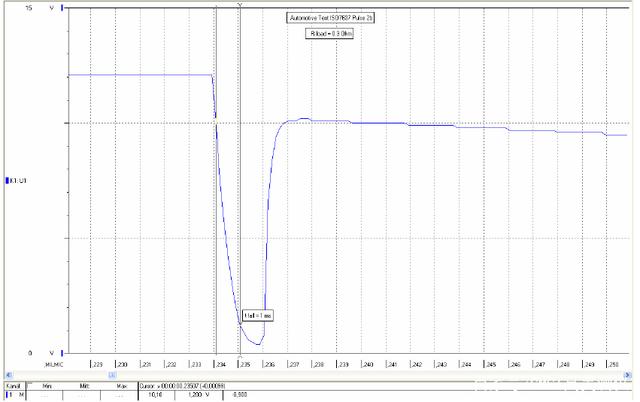Click the ,235 time axis label
The image size is (640, 402).
[245, 364]
